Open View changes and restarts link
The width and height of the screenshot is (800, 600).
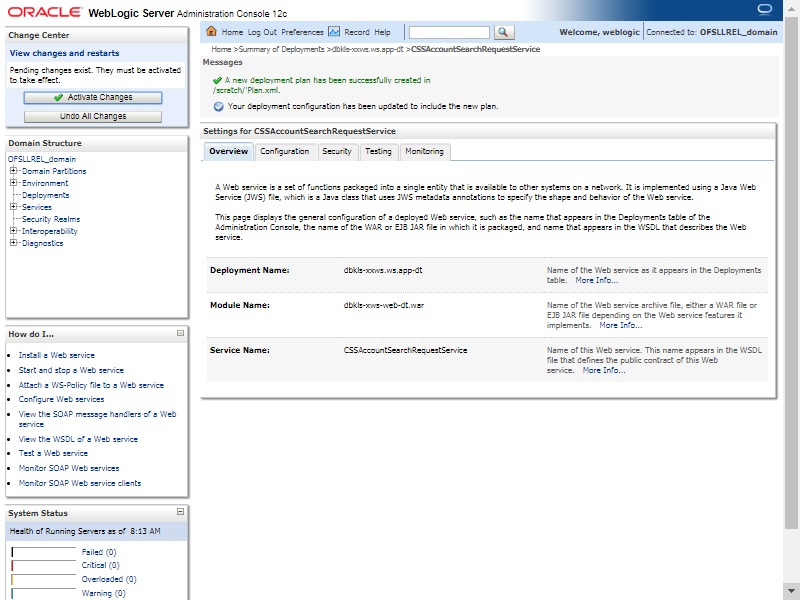click(64, 53)
